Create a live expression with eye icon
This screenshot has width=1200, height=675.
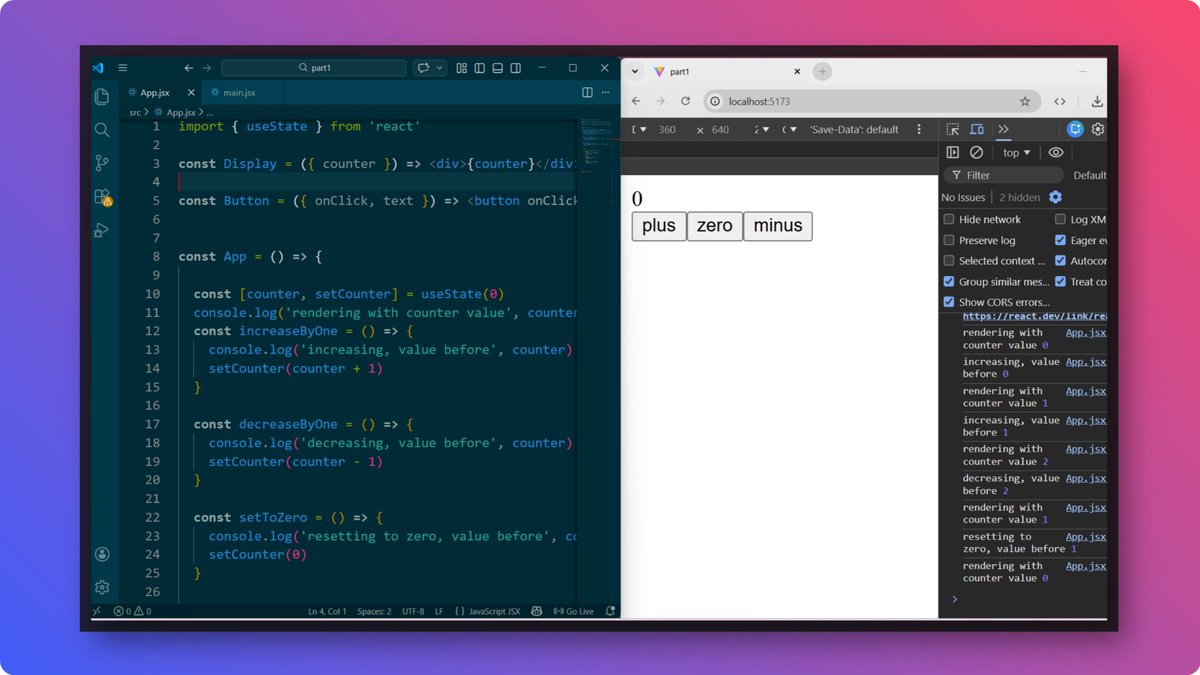pos(1056,152)
